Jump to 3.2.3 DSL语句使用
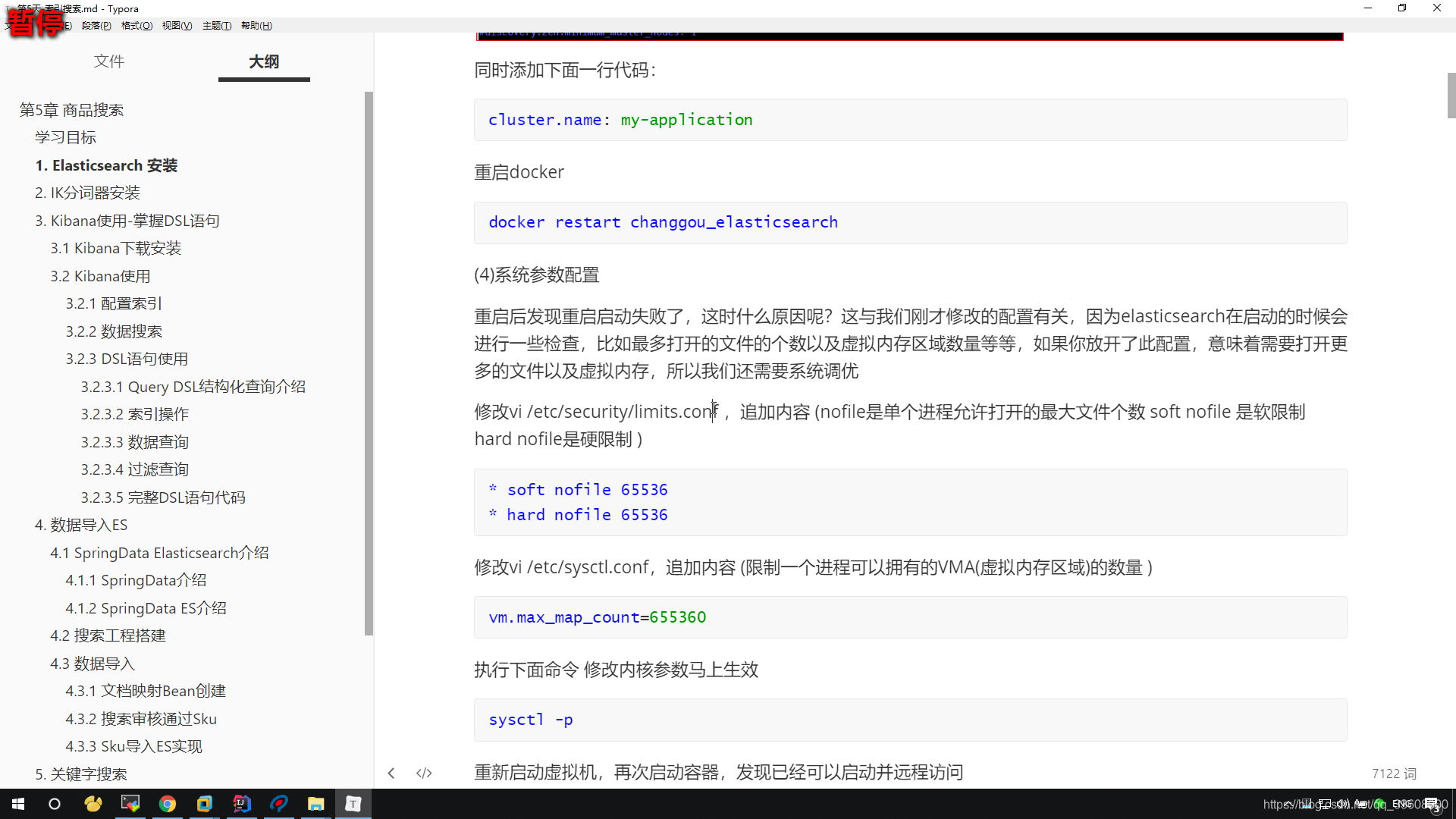Screen dimensions: 1456x819 127,359
